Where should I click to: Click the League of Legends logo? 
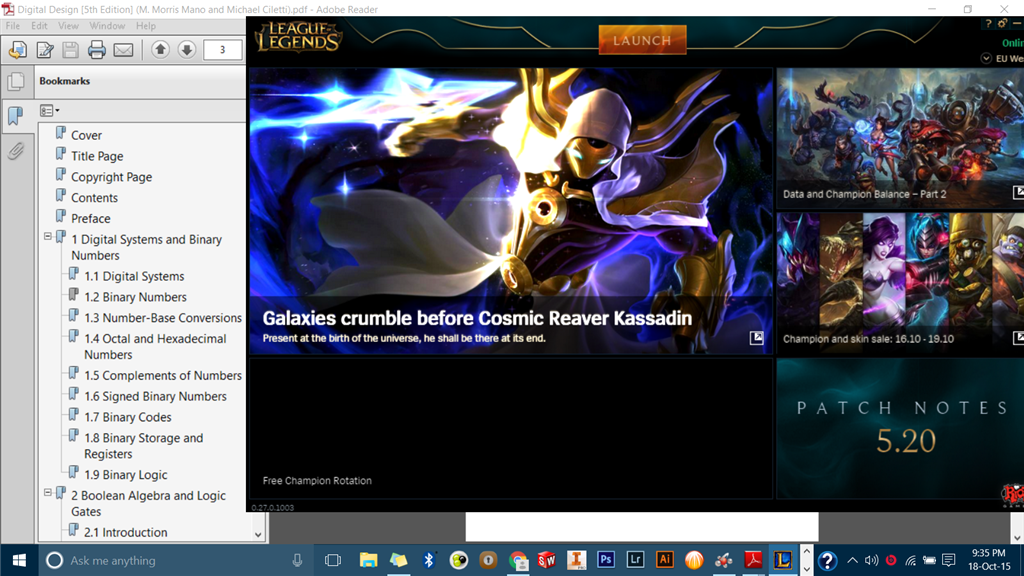point(298,37)
